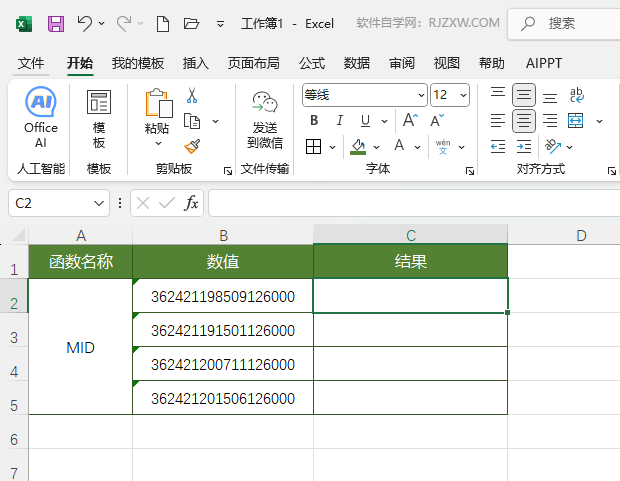620x481 pixels.
Task: Open the 文件 menu
Action: tap(31, 63)
